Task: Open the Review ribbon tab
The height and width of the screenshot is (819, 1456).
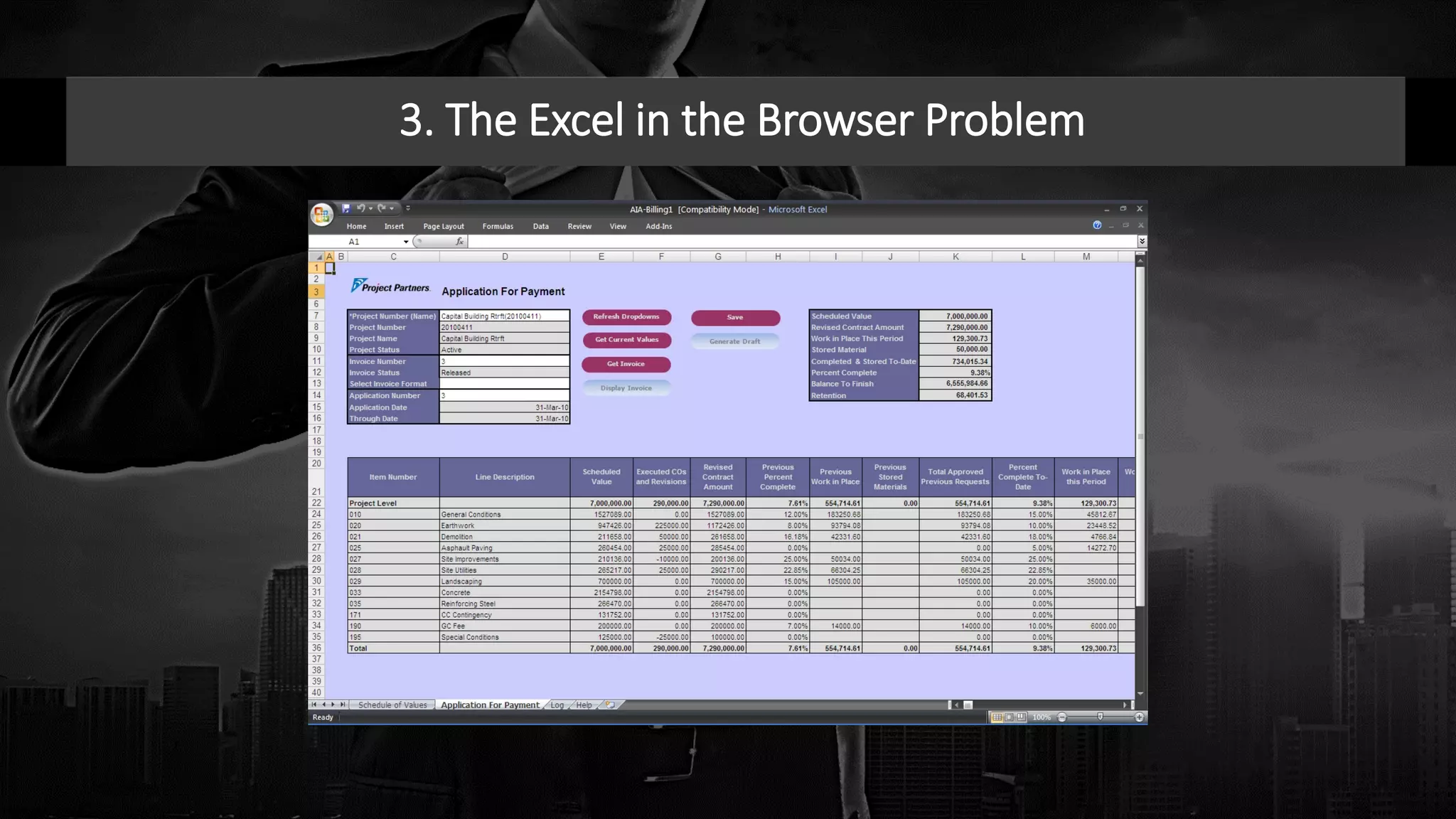Action: click(x=579, y=226)
